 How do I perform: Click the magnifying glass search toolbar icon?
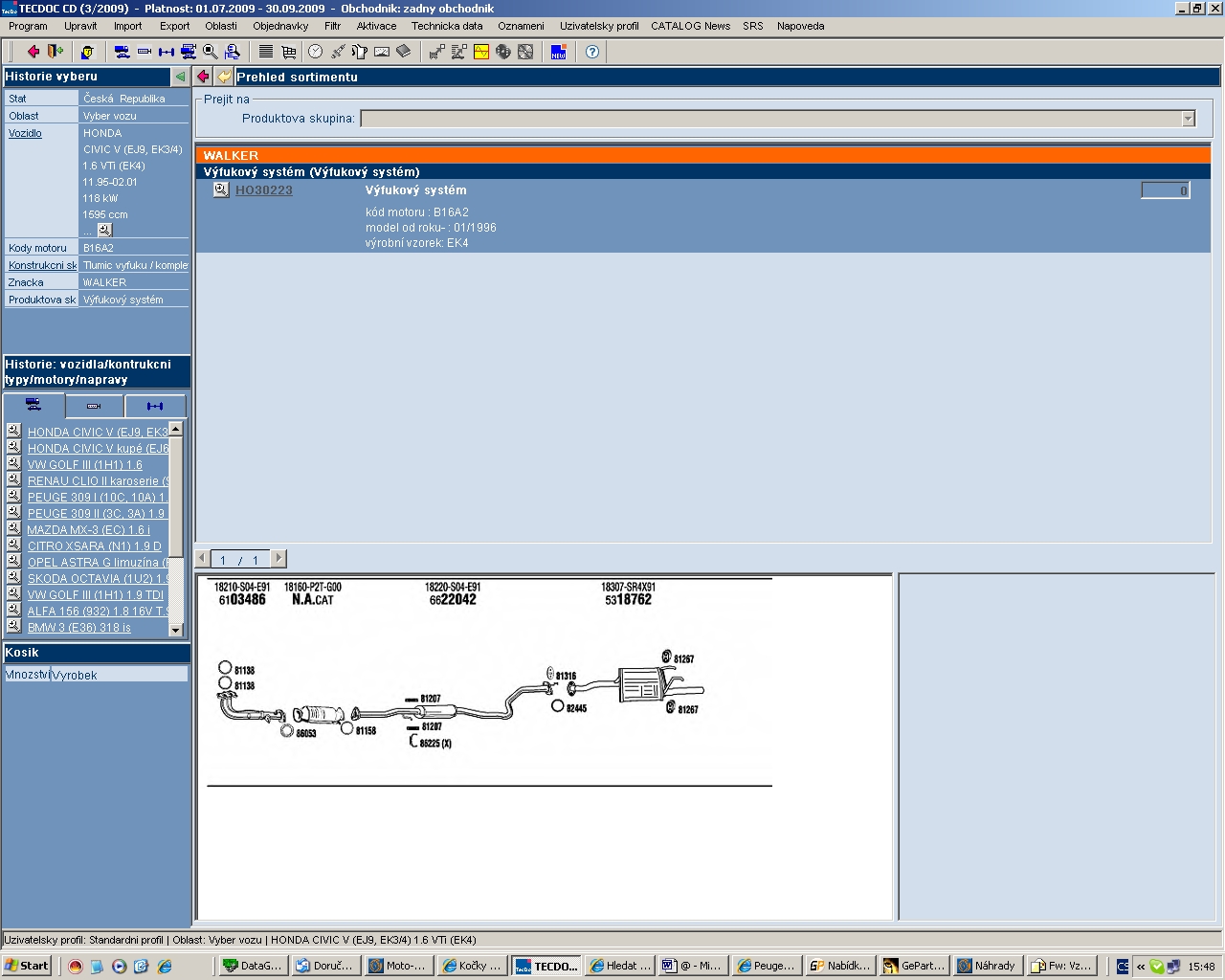211,52
